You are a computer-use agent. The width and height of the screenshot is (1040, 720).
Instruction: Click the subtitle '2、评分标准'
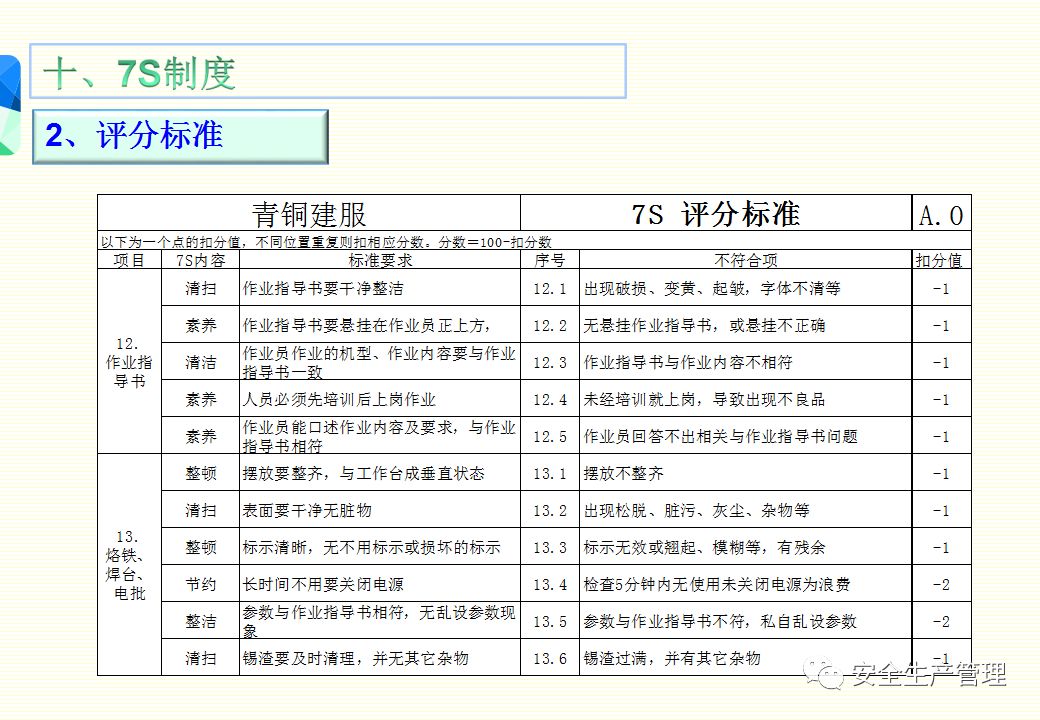coord(134,135)
